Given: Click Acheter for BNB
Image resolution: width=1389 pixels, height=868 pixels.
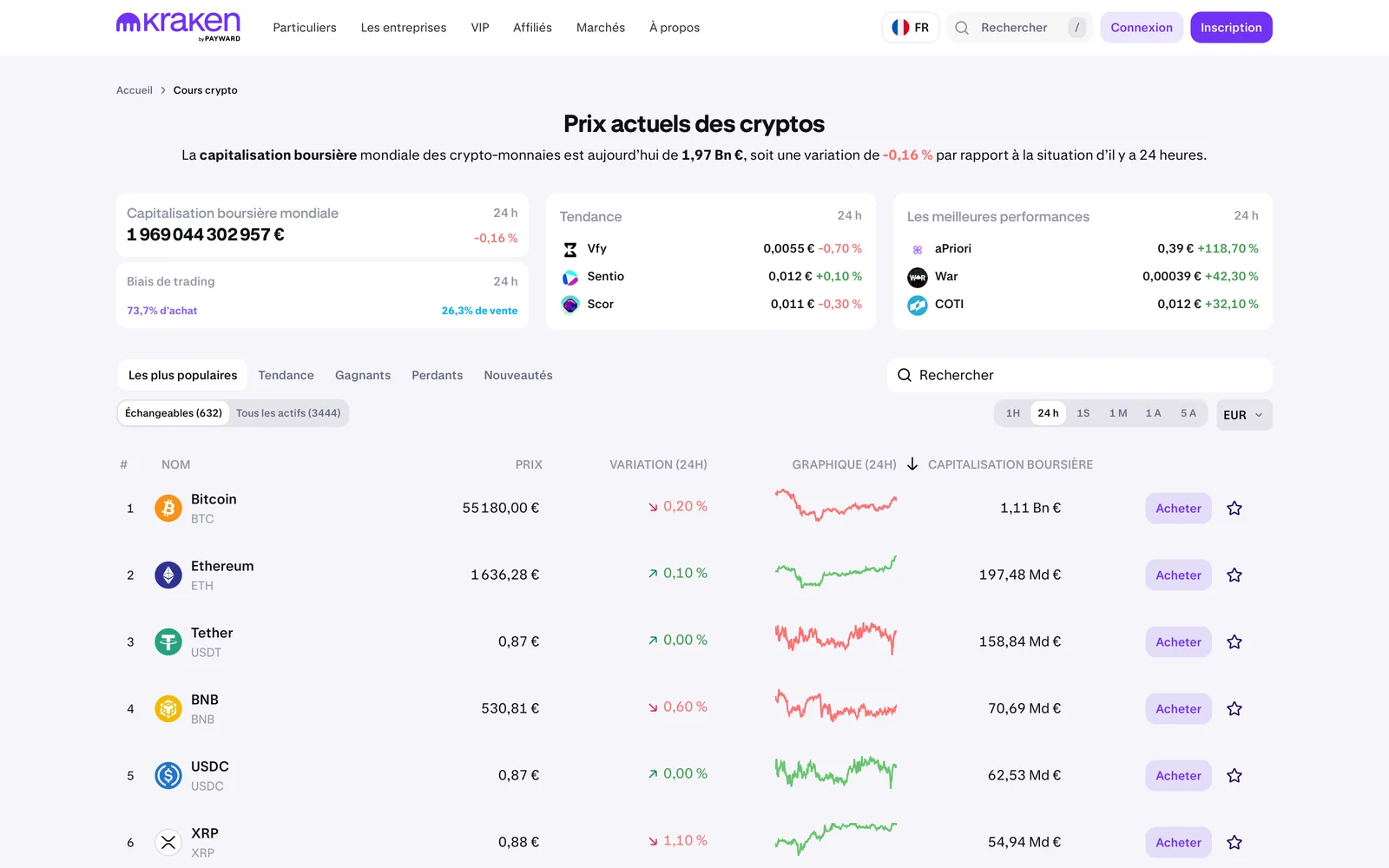Looking at the screenshot, I should (1178, 709).
